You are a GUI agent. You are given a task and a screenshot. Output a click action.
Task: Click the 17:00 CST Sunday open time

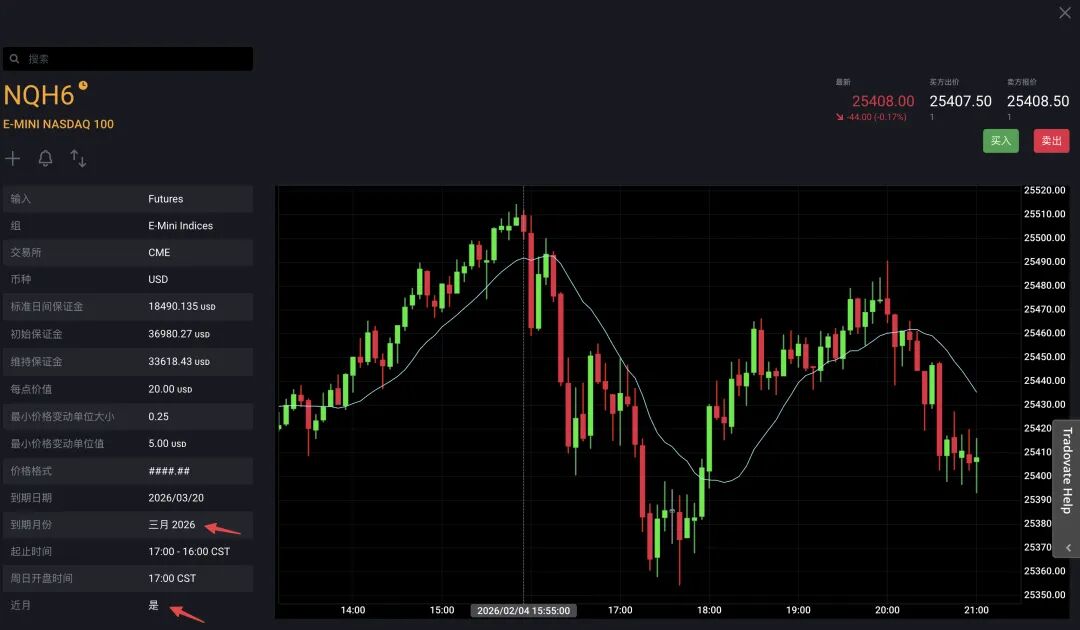click(x=172, y=578)
